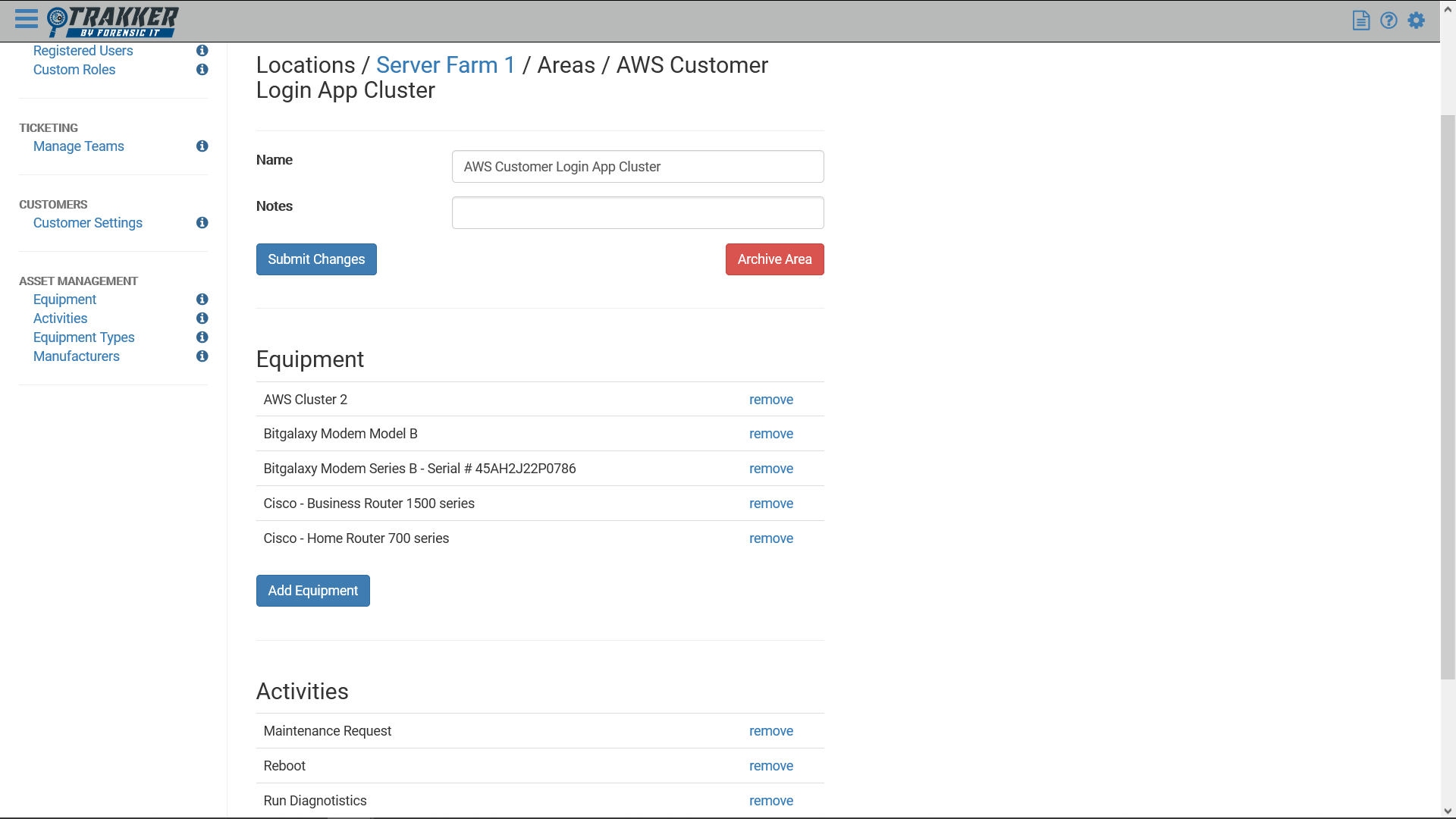Click the document icon in the header

(1360, 20)
